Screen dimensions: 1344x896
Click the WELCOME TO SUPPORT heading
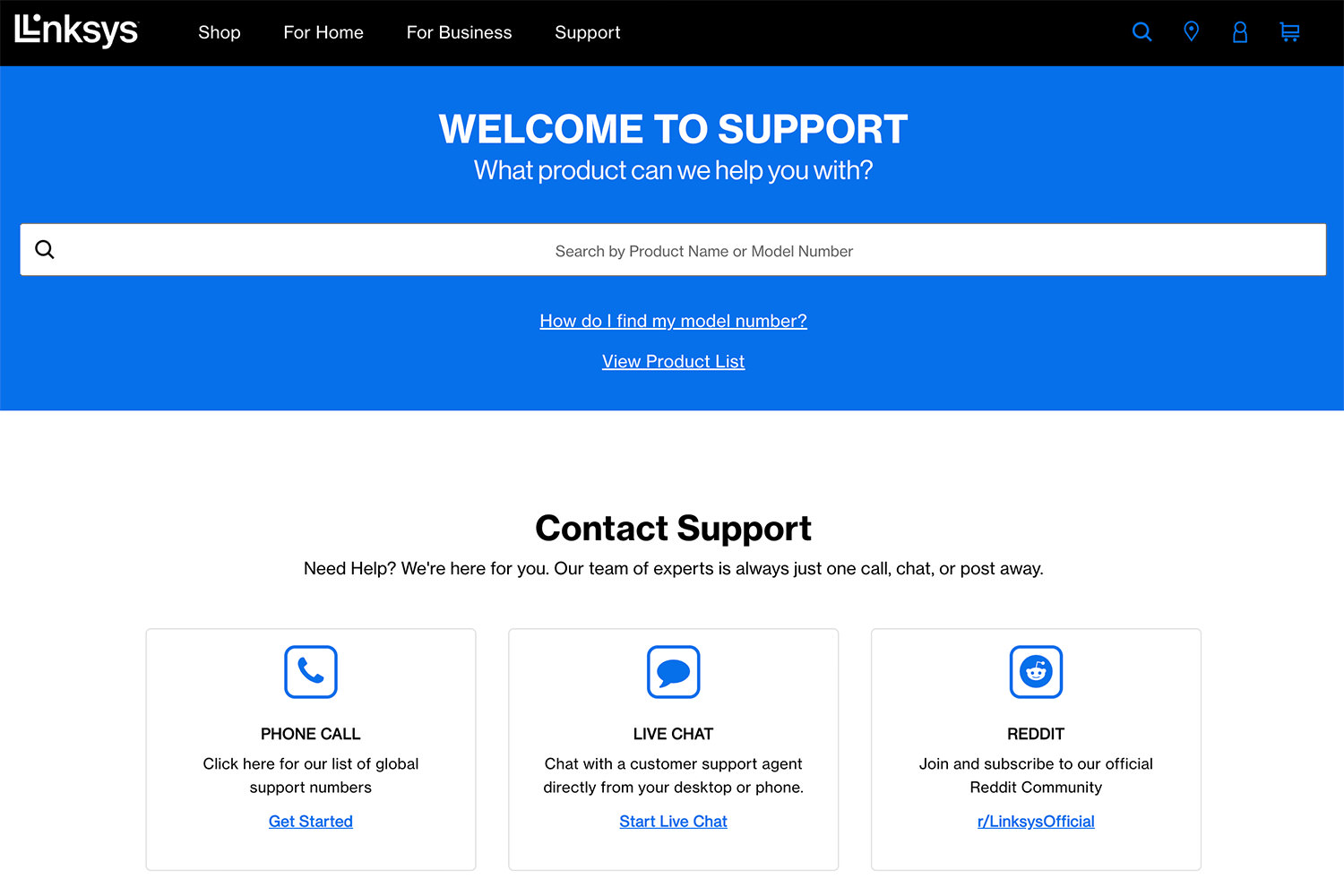click(673, 129)
